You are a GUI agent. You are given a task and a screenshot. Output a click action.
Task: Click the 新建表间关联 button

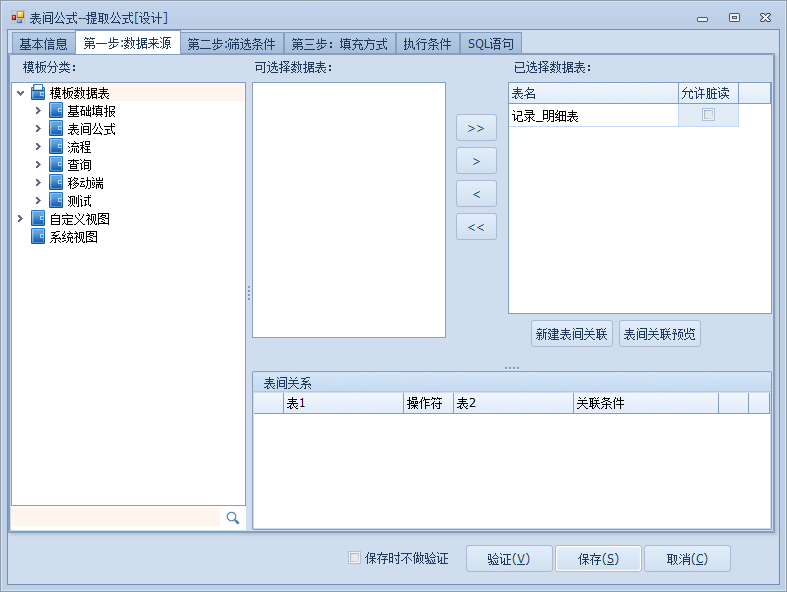coord(572,334)
